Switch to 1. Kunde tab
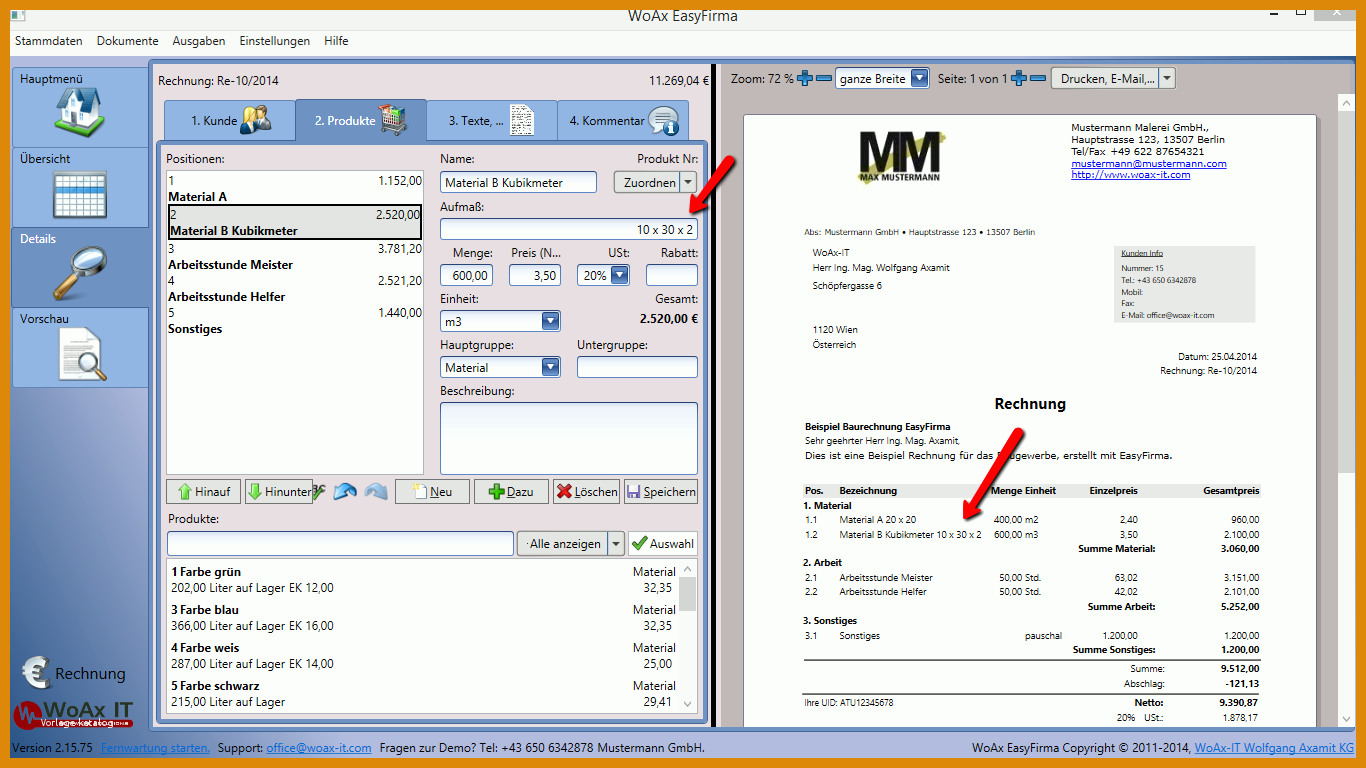The image size is (1366, 768). (x=230, y=120)
